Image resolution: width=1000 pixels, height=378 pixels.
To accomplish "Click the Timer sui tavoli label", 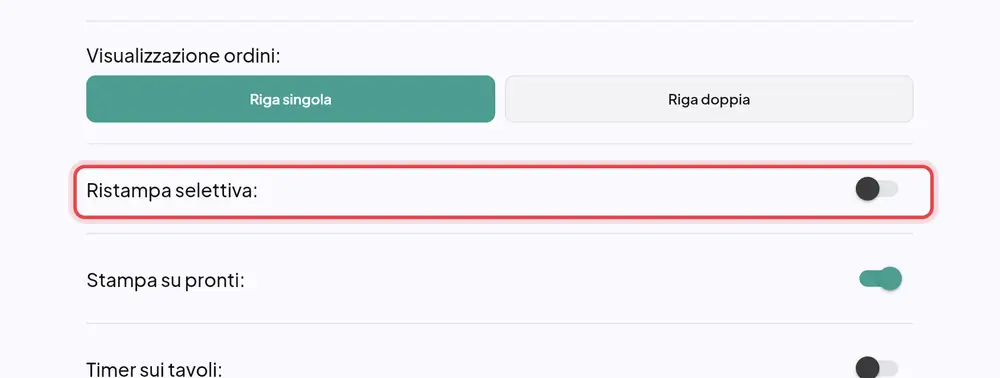I will 154,370.
